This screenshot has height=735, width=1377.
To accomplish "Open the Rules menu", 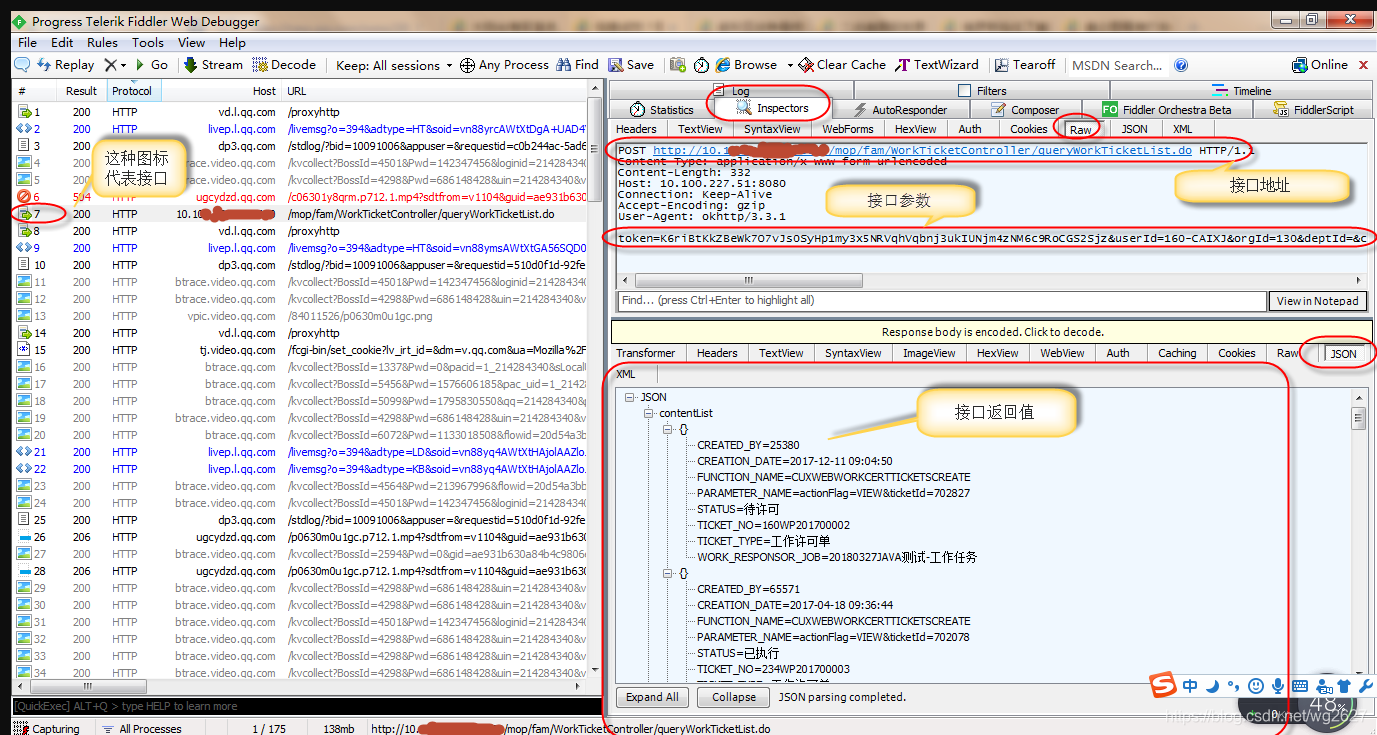I will [x=102, y=43].
